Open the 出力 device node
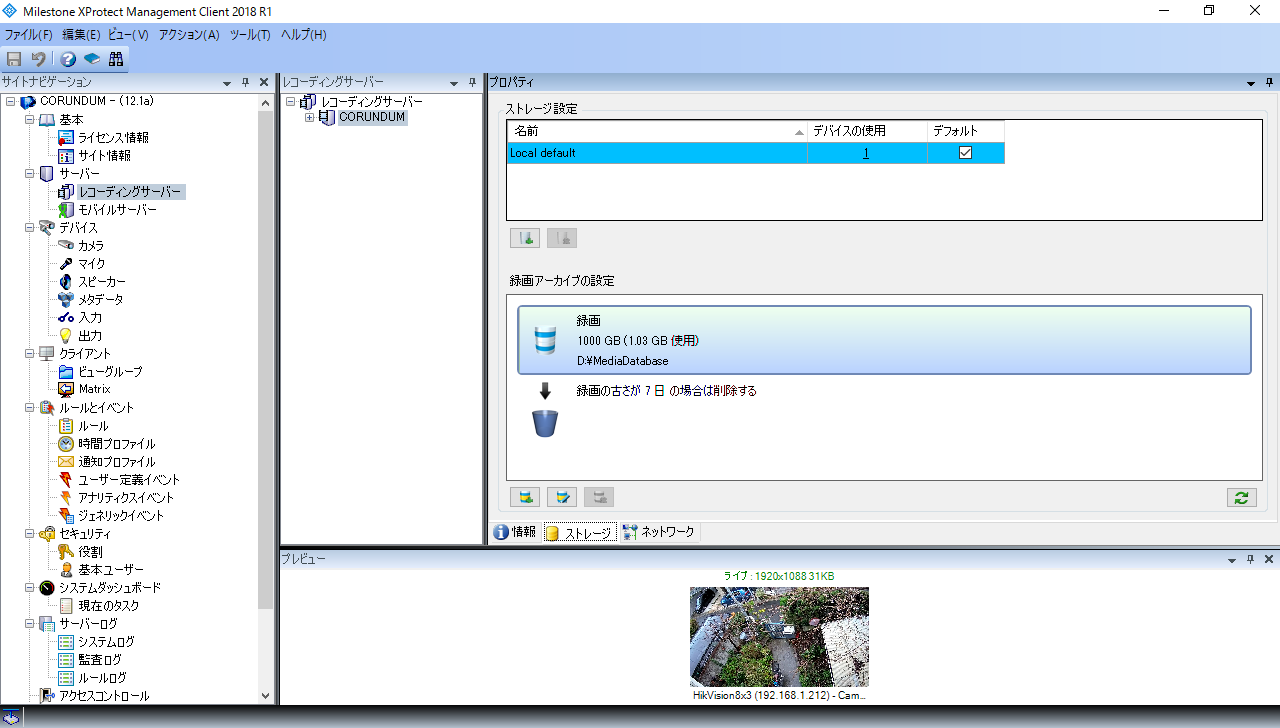 coord(90,336)
